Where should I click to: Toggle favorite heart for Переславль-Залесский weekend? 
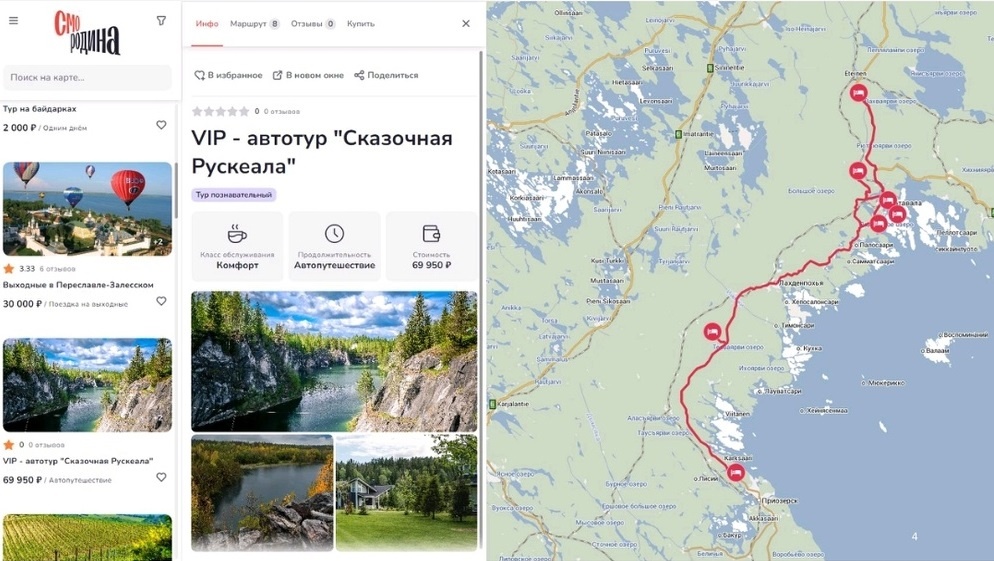[162, 301]
